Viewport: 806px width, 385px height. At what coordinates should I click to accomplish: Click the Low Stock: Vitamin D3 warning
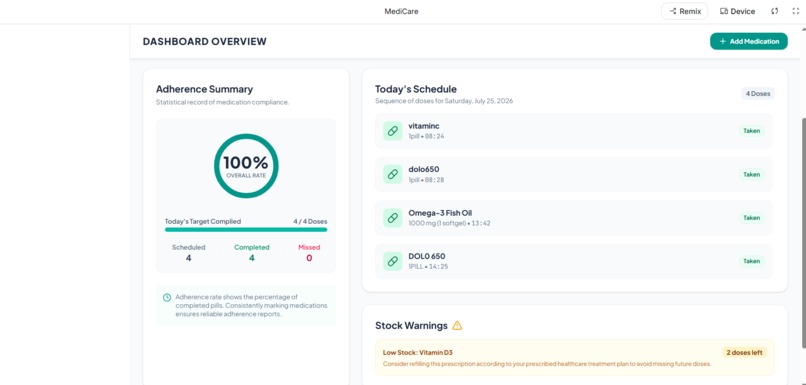point(418,353)
